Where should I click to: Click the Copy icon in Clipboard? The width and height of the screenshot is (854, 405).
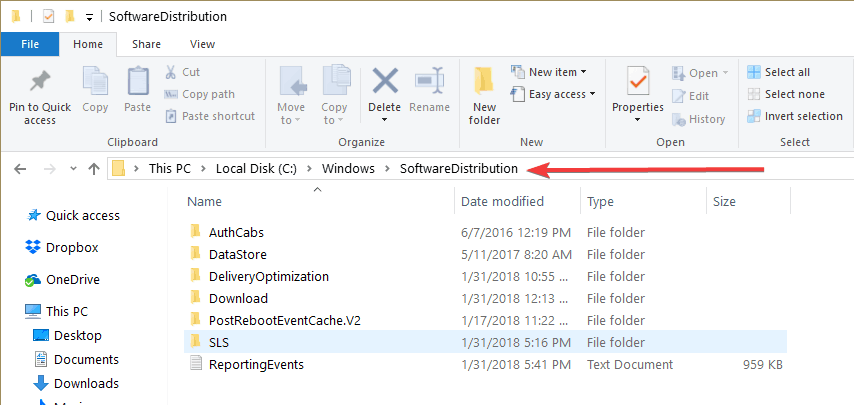(x=95, y=81)
